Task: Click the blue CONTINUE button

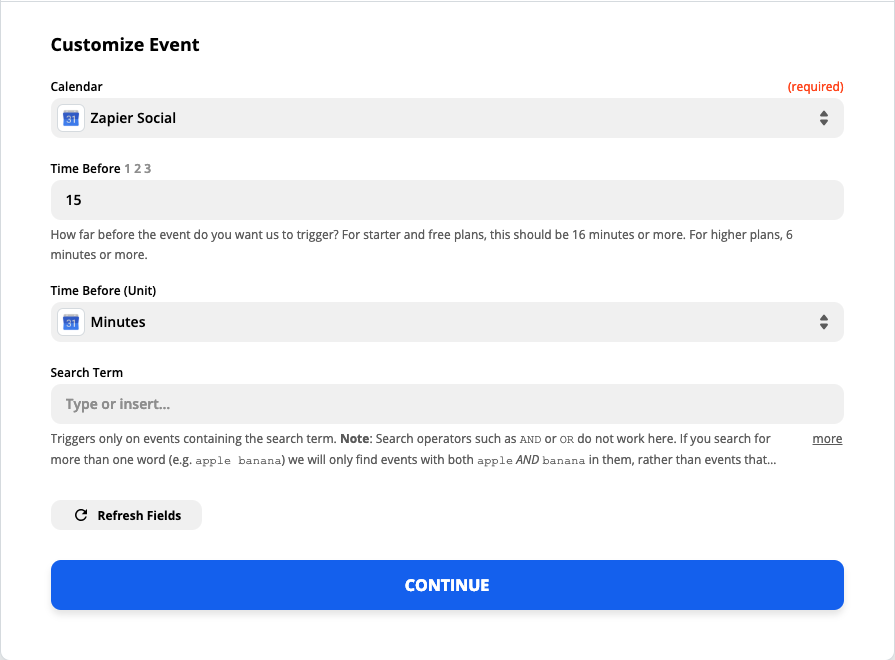Action: point(447,585)
